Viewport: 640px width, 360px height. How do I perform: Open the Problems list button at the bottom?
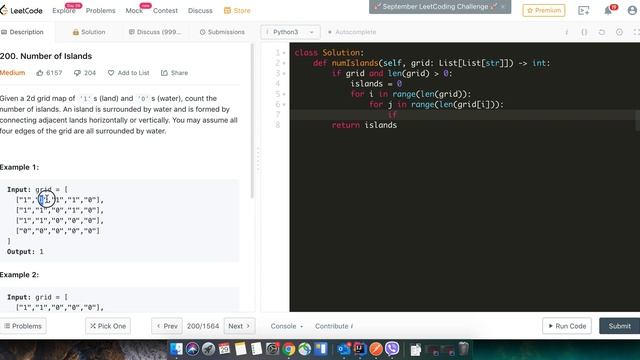[x=23, y=326]
